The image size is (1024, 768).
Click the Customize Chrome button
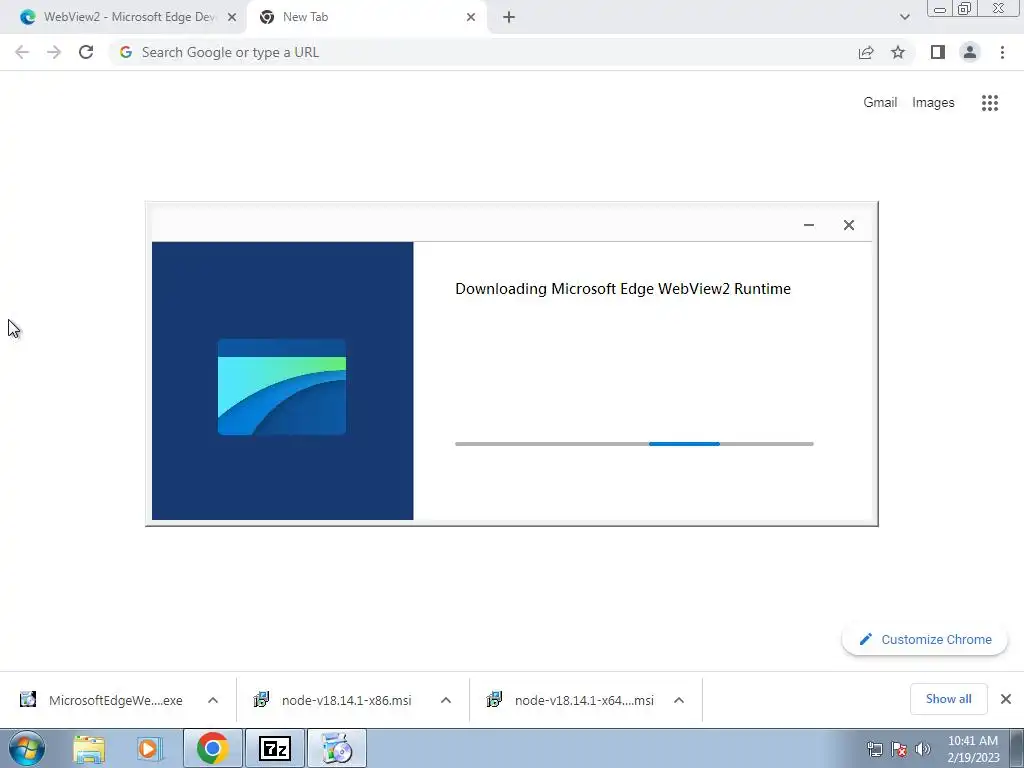tap(924, 639)
